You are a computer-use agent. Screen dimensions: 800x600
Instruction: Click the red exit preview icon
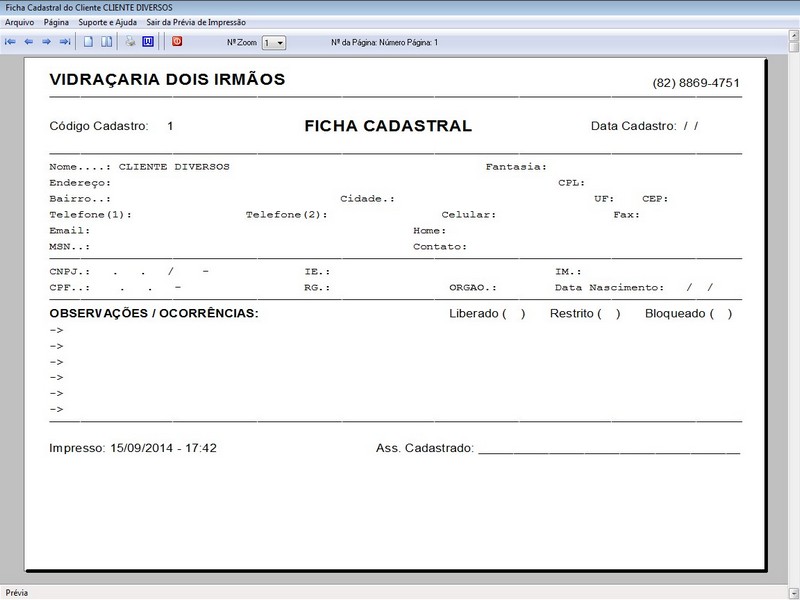pyautogui.click(x=177, y=42)
